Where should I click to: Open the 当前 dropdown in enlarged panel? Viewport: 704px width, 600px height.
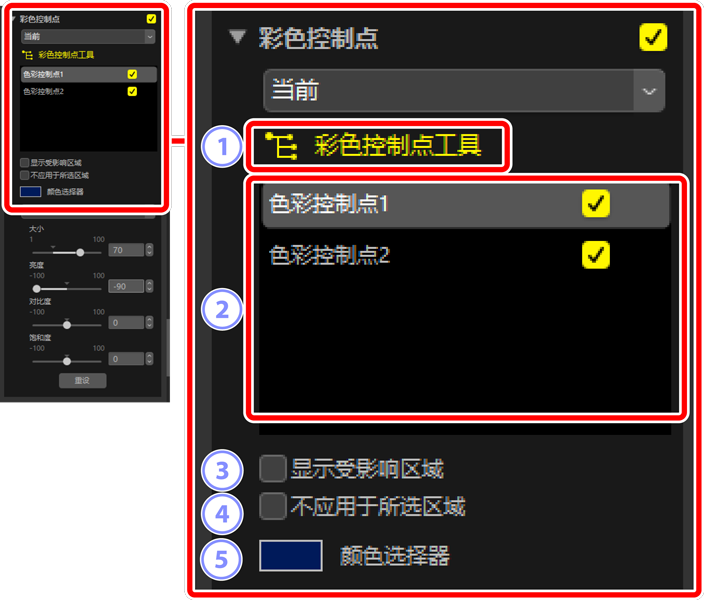coord(464,90)
